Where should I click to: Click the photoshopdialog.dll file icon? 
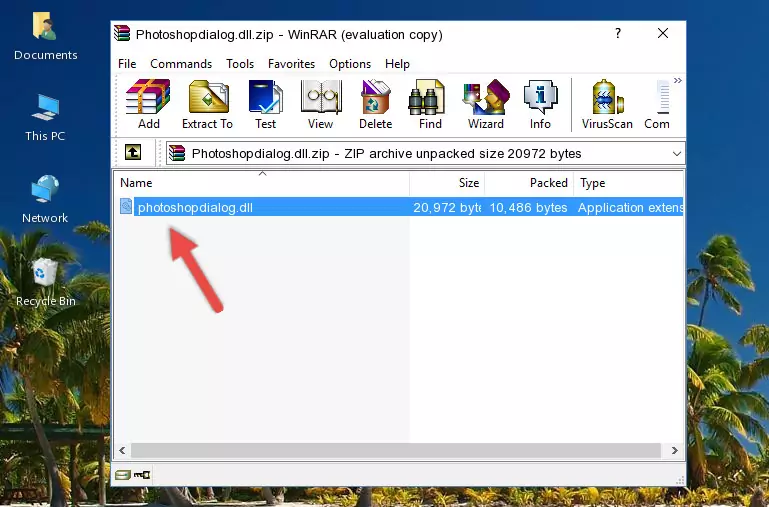tap(126, 206)
